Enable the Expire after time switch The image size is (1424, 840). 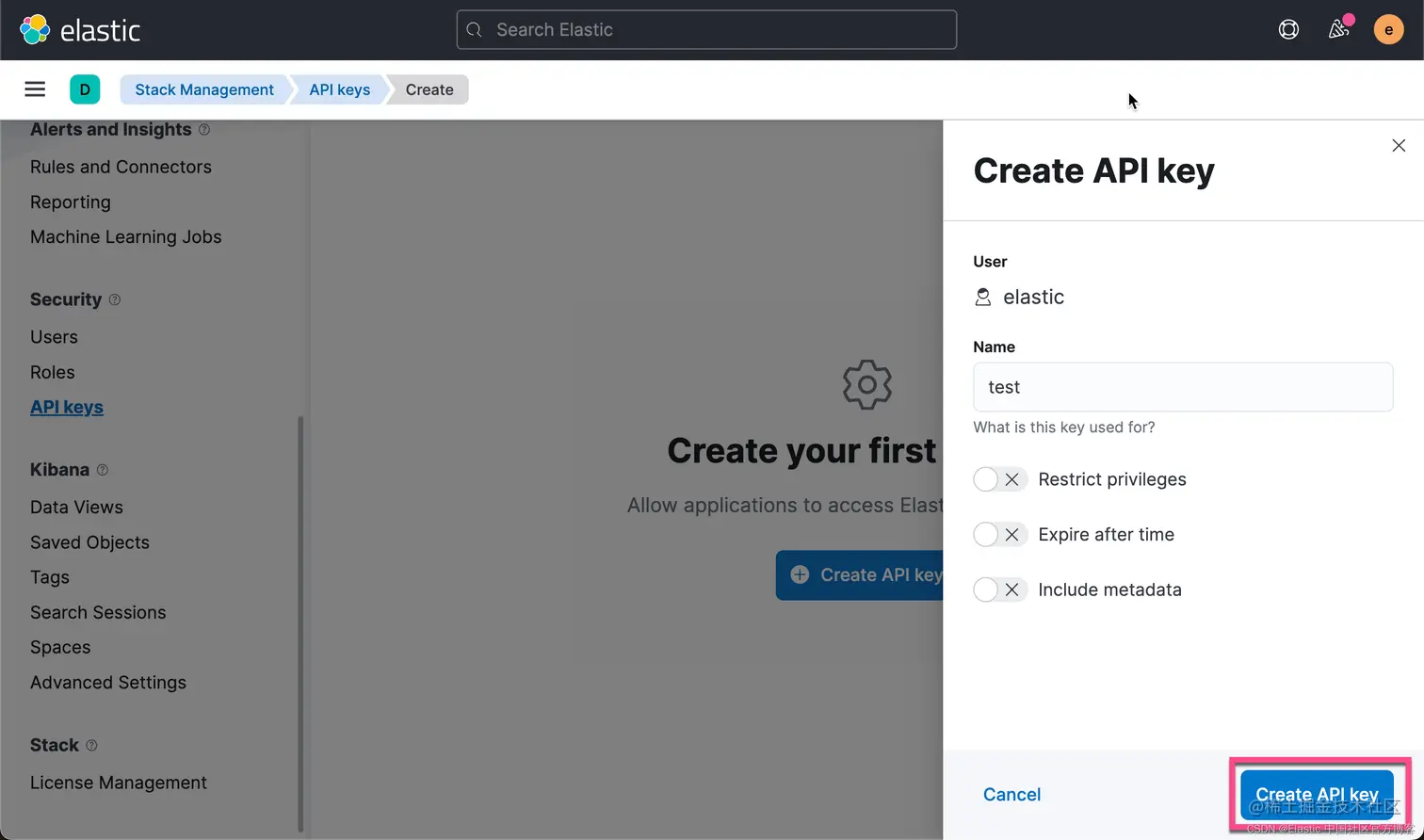pos(999,535)
